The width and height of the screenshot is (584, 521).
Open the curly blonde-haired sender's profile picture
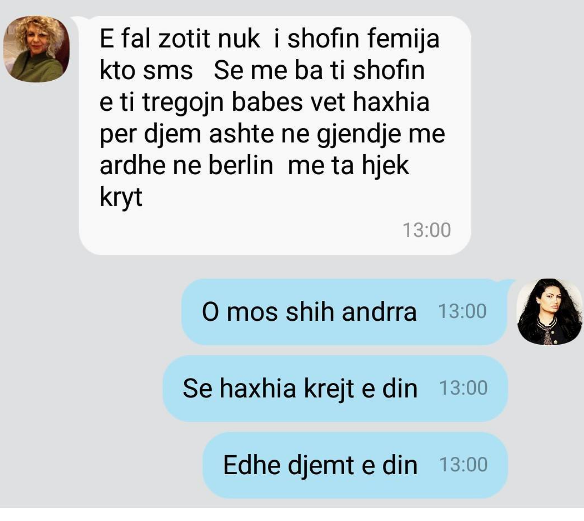[36, 48]
